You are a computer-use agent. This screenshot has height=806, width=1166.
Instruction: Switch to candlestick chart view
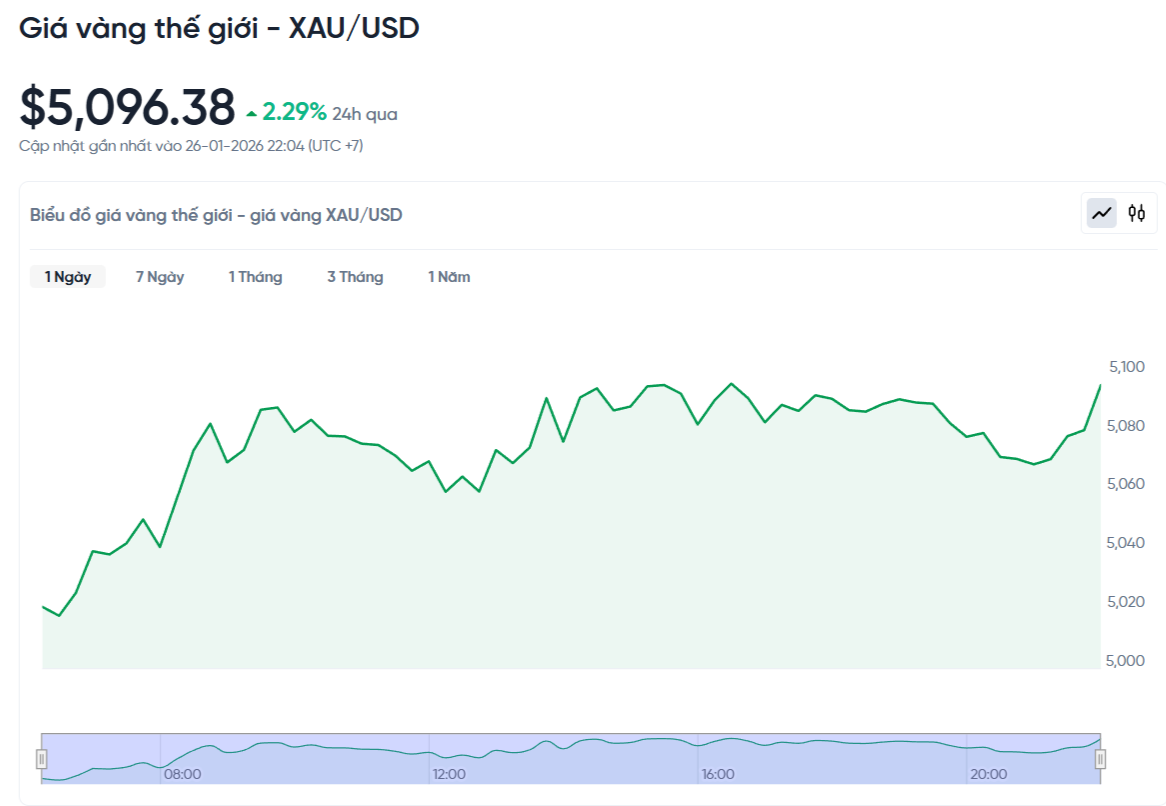(1137, 213)
